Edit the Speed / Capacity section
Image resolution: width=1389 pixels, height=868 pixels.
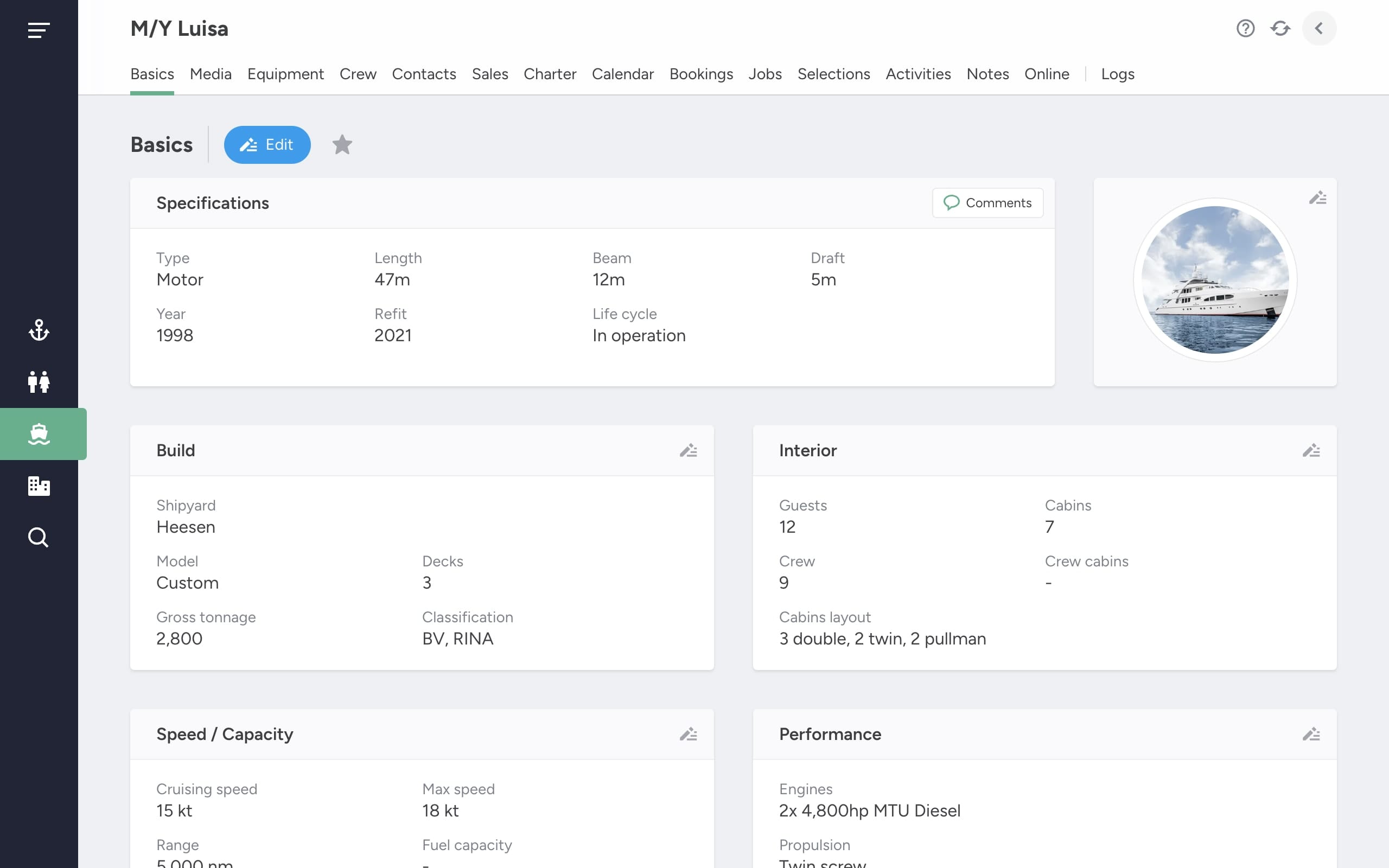(x=688, y=734)
